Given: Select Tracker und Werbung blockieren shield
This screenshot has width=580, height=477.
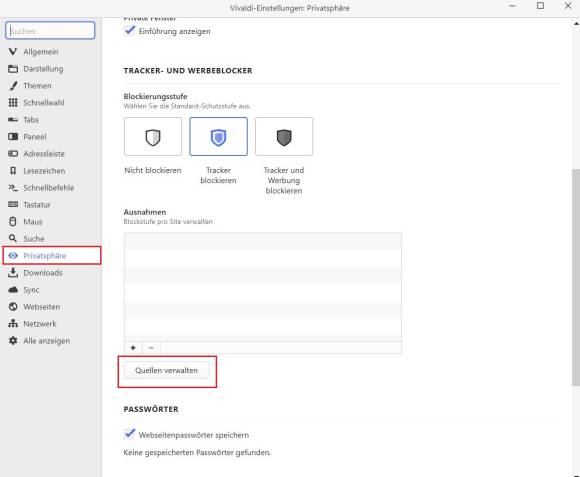Looking at the screenshot, I should pos(284,137).
